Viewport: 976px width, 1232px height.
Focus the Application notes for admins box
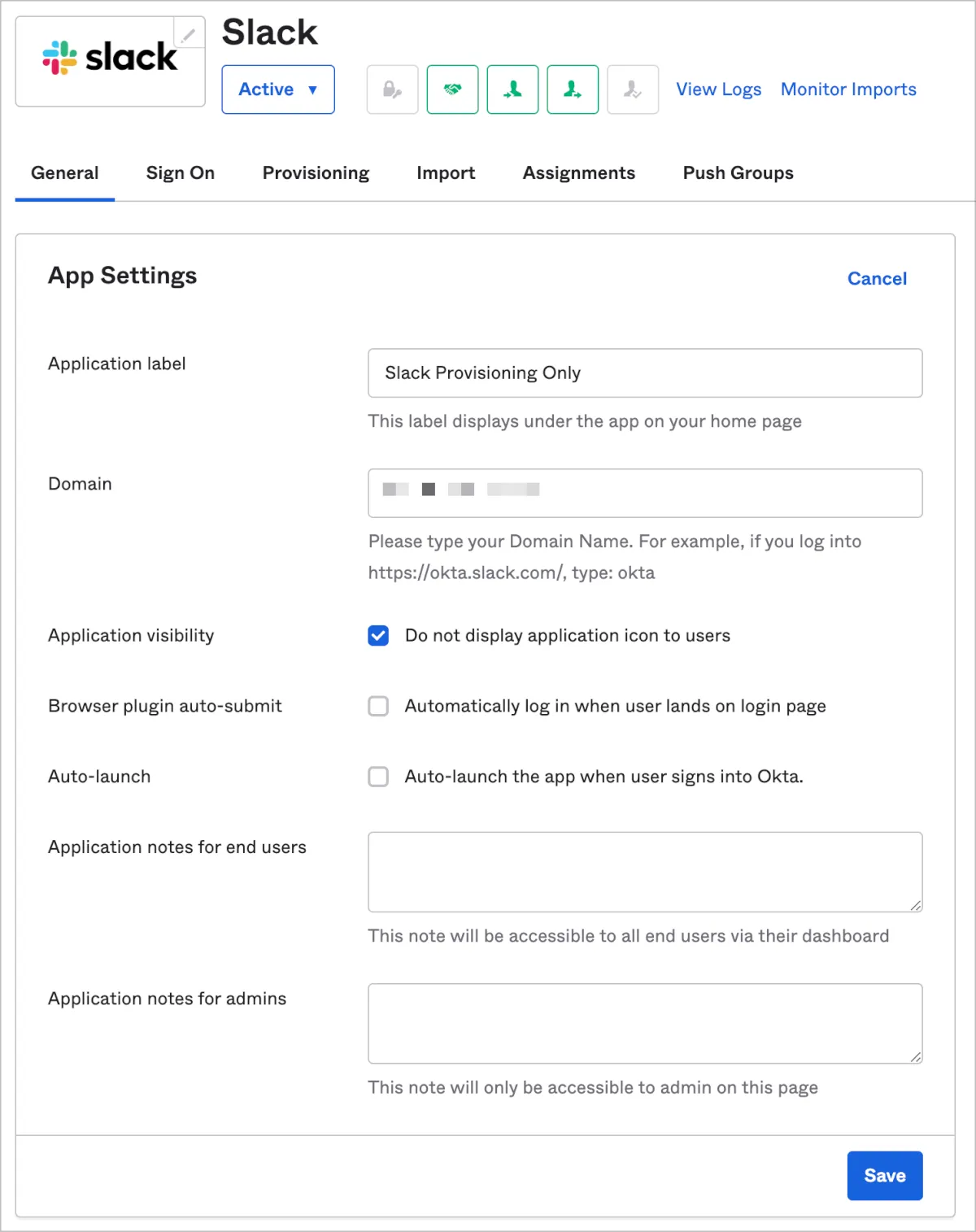[645, 1023]
